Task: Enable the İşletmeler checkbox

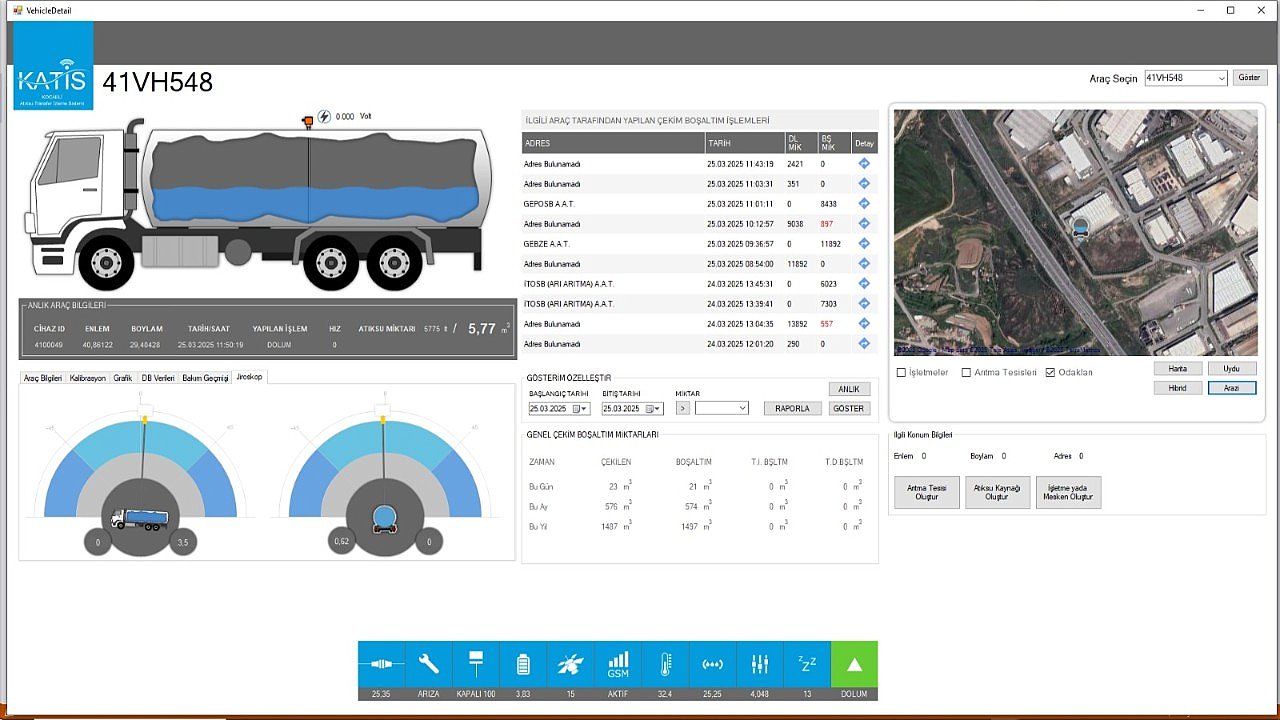Action: pyautogui.click(x=902, y=373)
